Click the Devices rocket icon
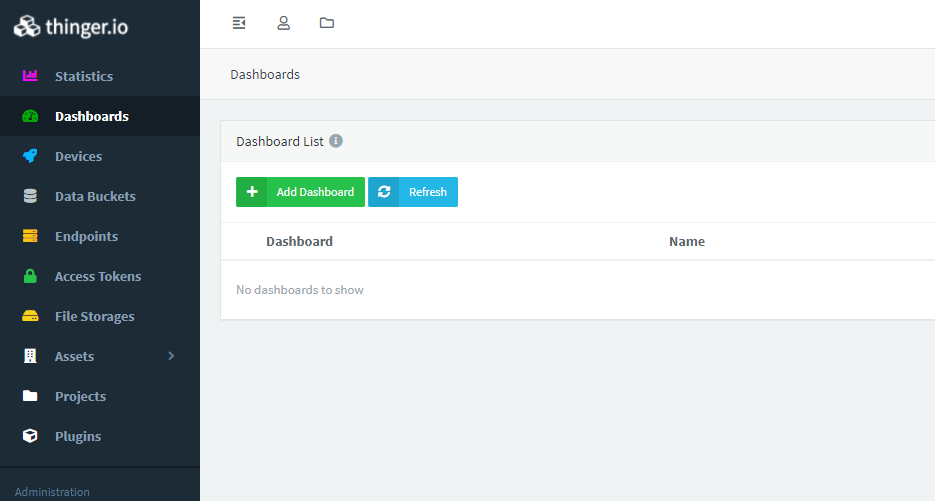Screen dimensions: 935x501 pyautogui.click(x=30, y=156)
